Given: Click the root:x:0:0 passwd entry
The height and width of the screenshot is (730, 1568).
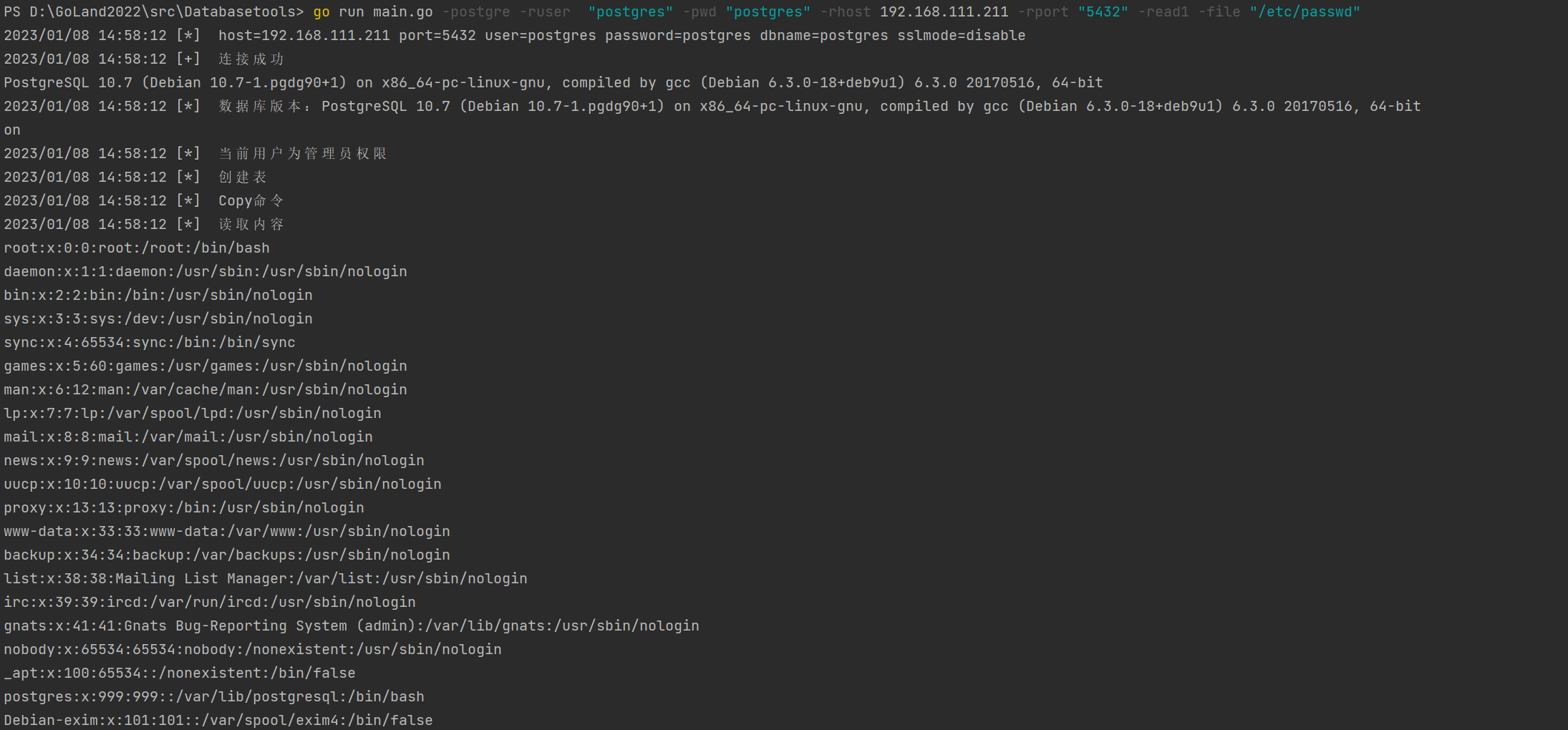Looking at the screenshot, I should click(137, 248).
